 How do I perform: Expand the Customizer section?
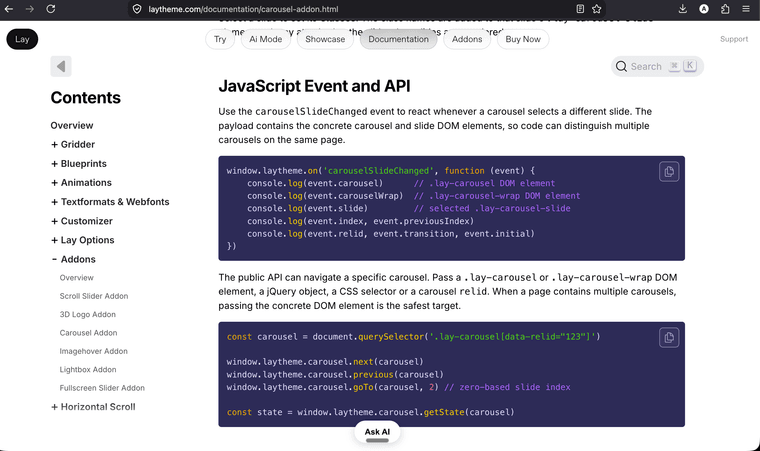point(81,221)
